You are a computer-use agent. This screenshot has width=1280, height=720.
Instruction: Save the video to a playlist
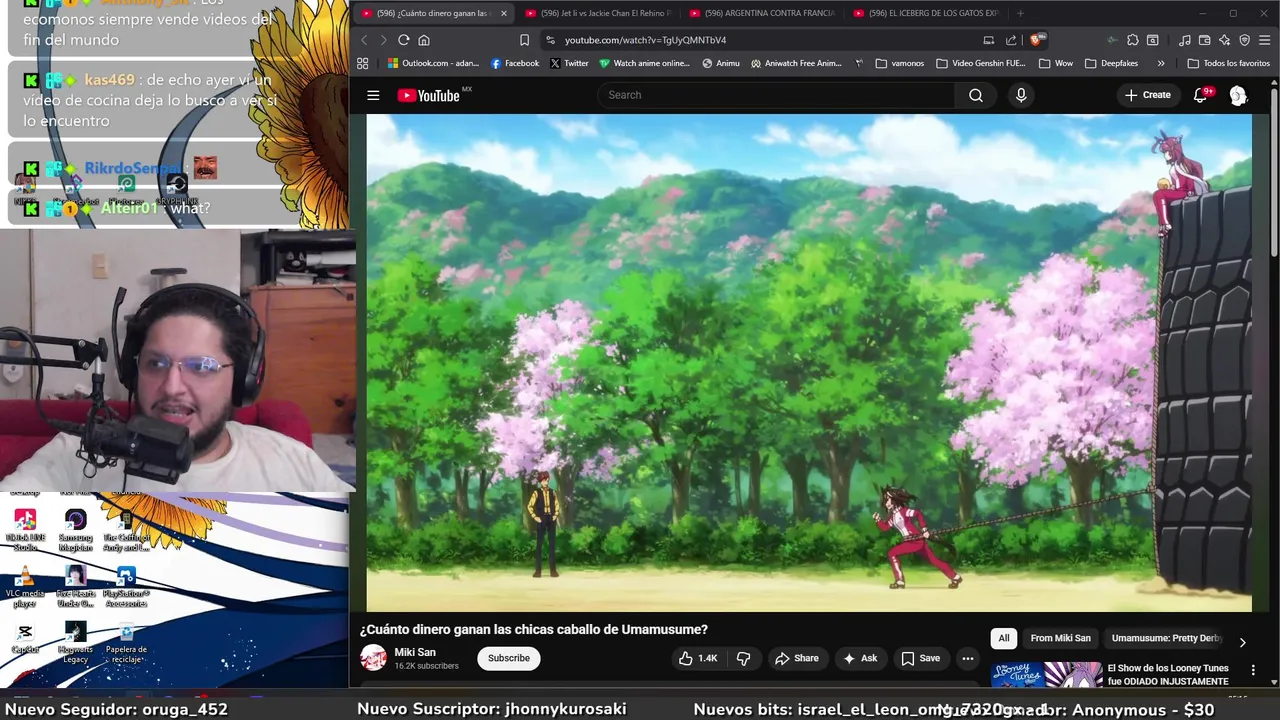tap(920, 658)
